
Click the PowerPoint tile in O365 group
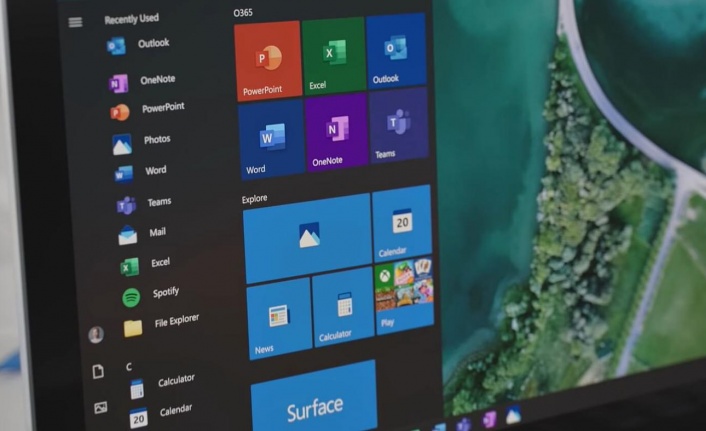coord(268,60)
